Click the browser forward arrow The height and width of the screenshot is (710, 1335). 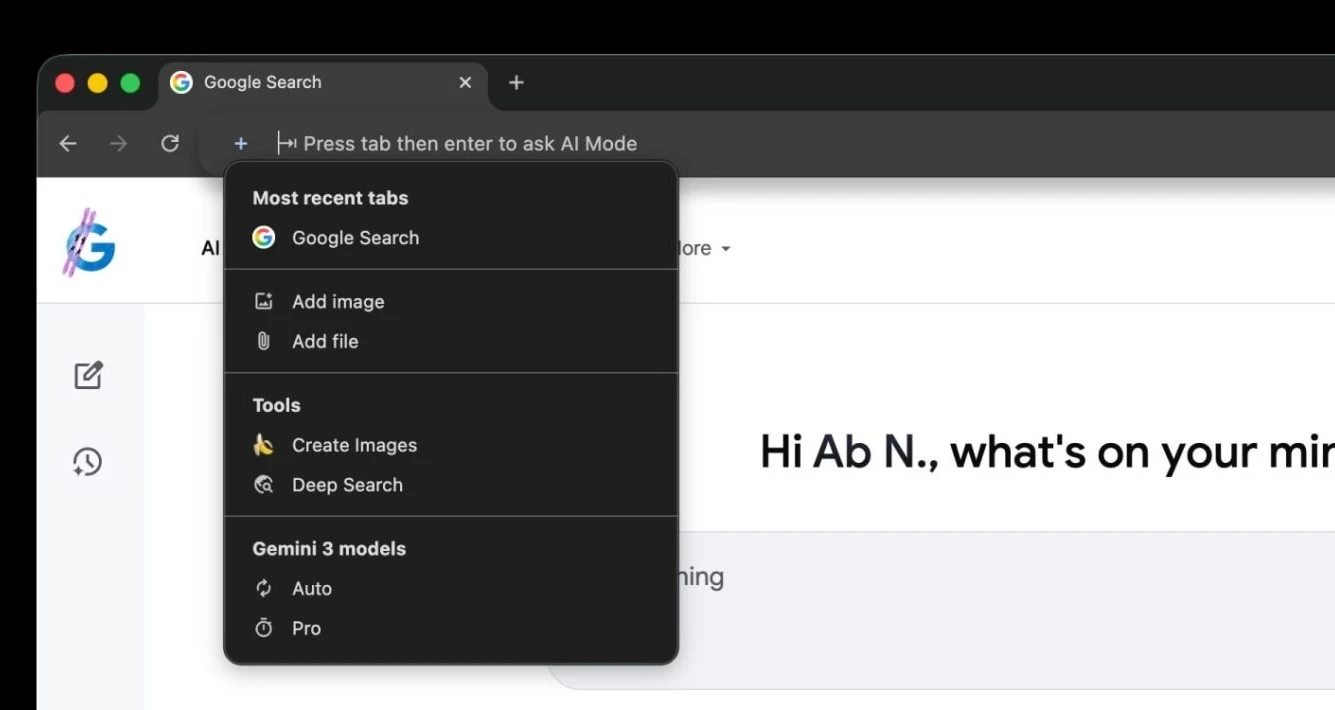click(x=119, y=144)
